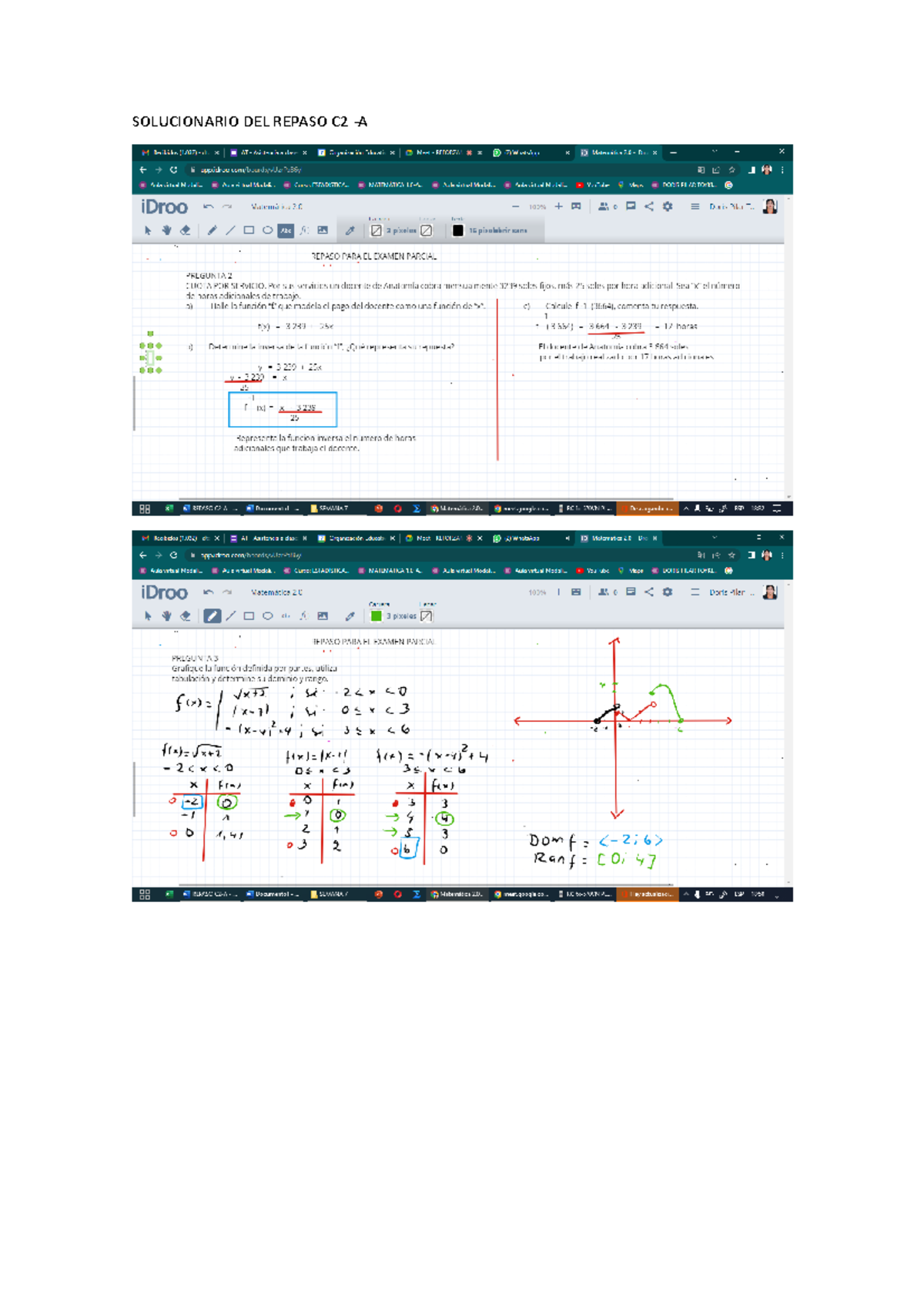The width and height of the screenshot is (924, 1308).
Task: Click the insert image icon in first iDroo toolbar
Action: click(x=323, y=230)
